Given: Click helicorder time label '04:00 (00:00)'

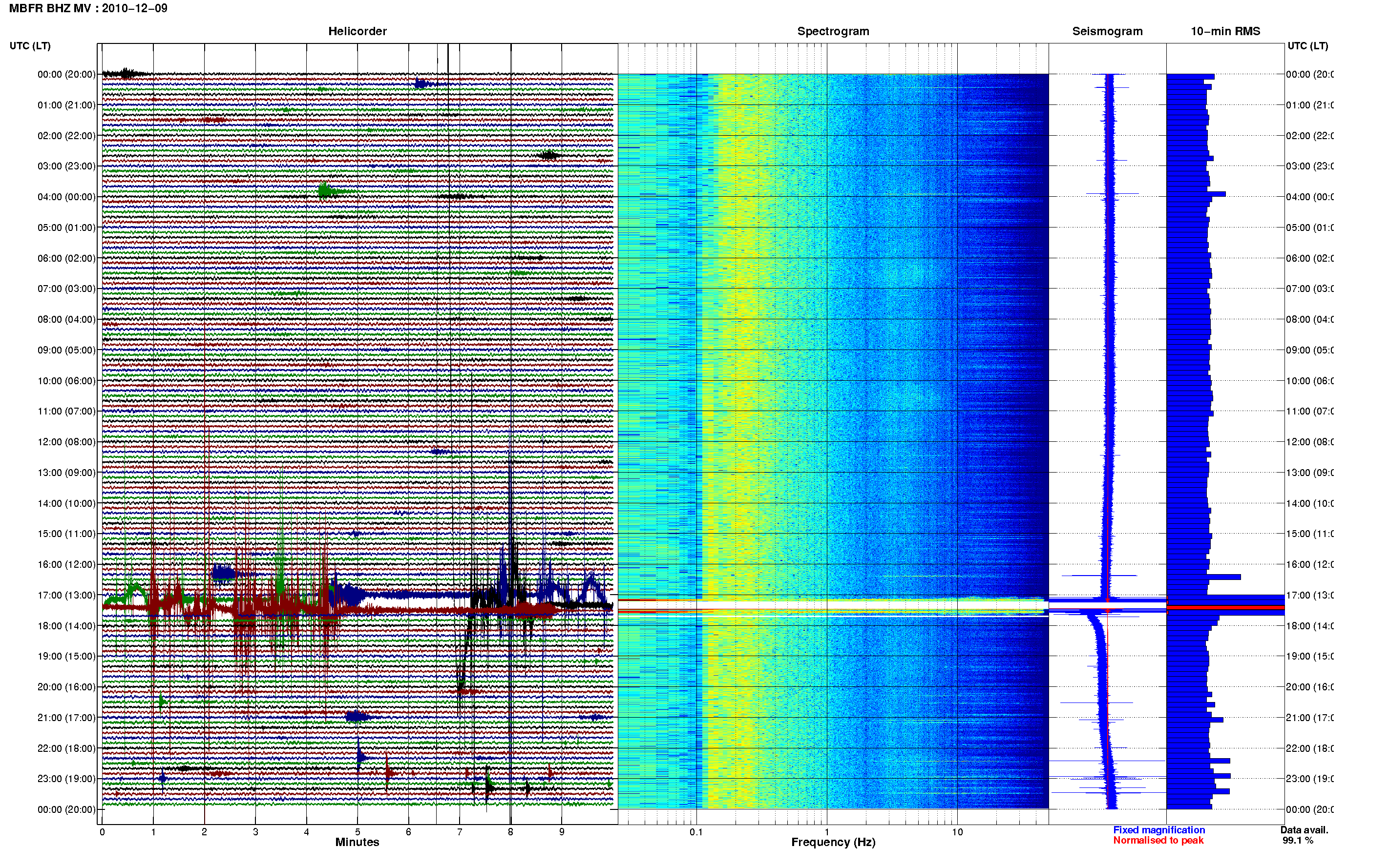Looking at the screenshot, I should click(66, 197).
